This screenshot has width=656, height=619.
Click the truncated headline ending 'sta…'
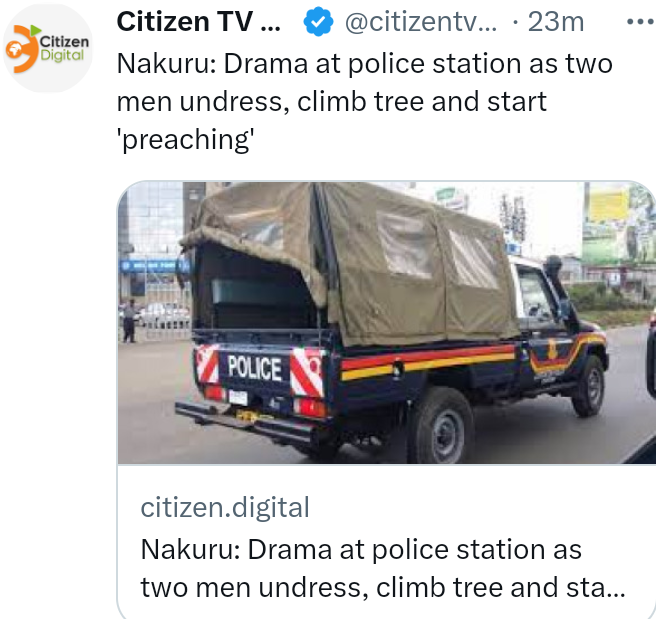pos(382,587)
